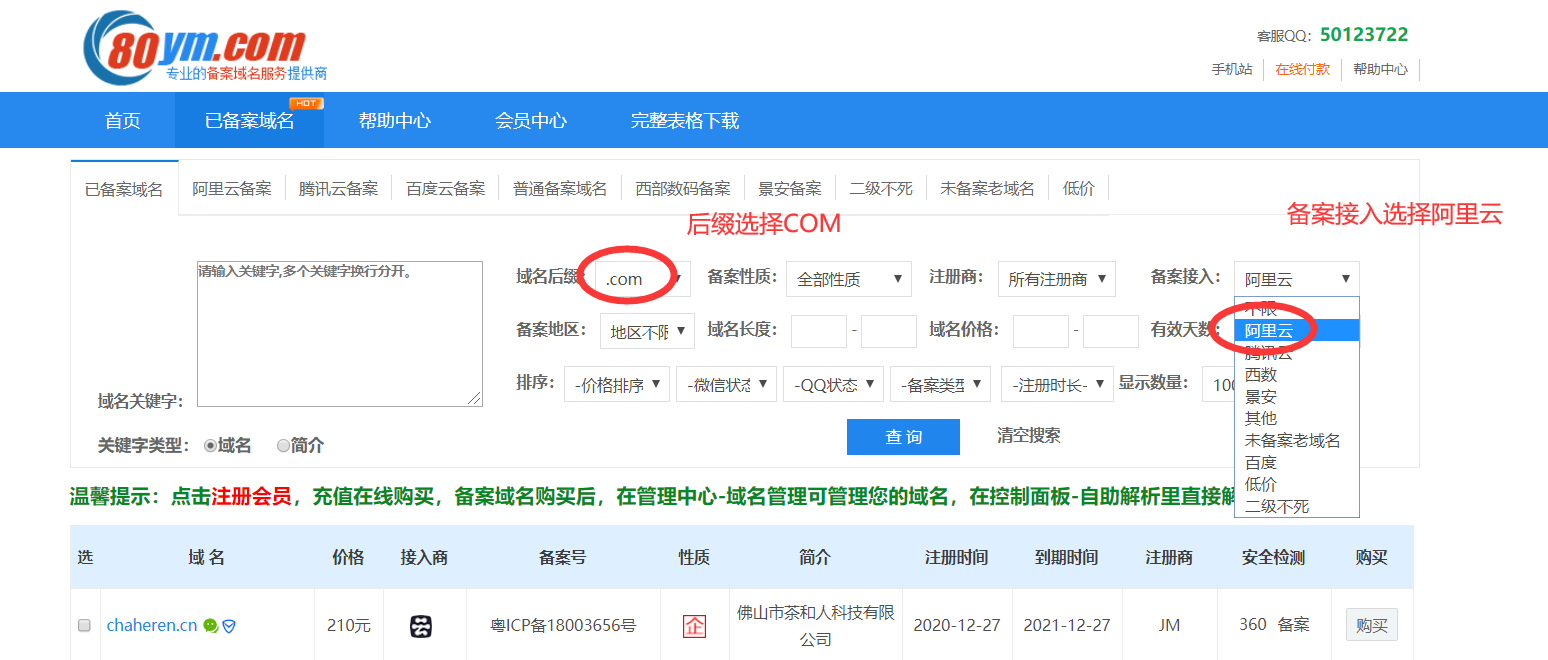The height and width of the screenshot is (660, 1548).
Task: Click the red 注册会员 link
Action: coord(251,496)
